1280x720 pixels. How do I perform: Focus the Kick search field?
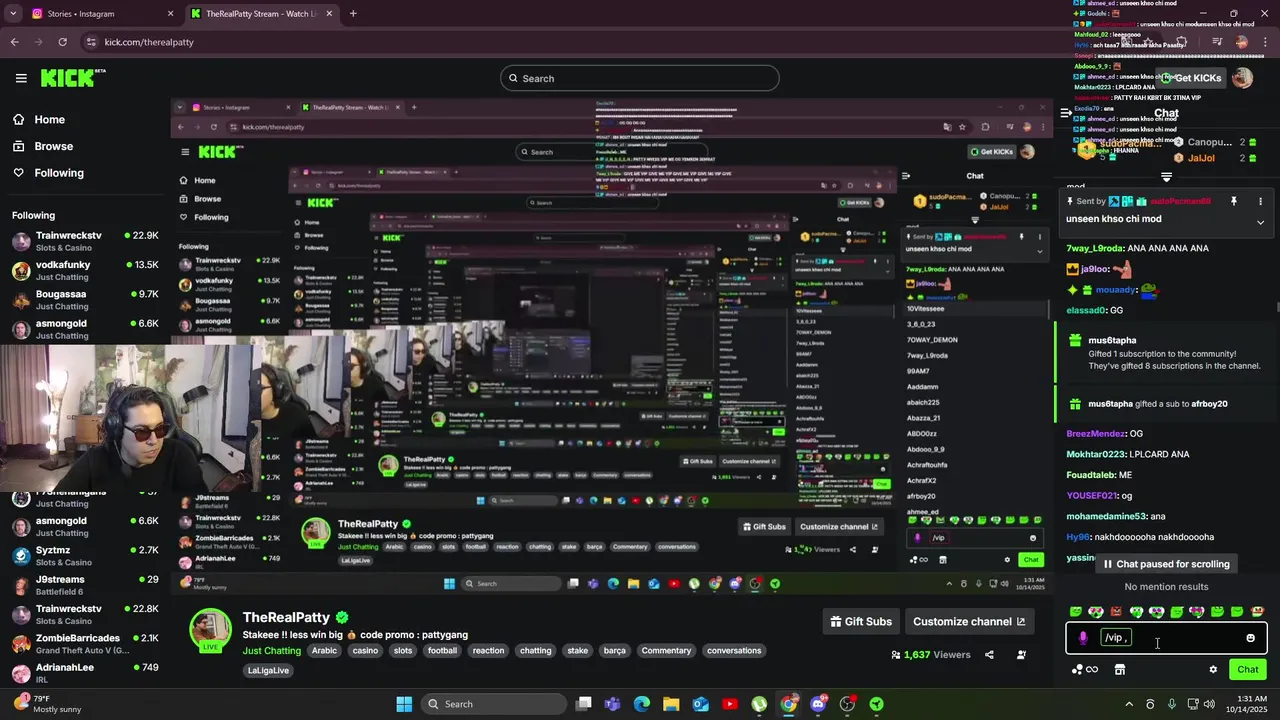point(640,78)
